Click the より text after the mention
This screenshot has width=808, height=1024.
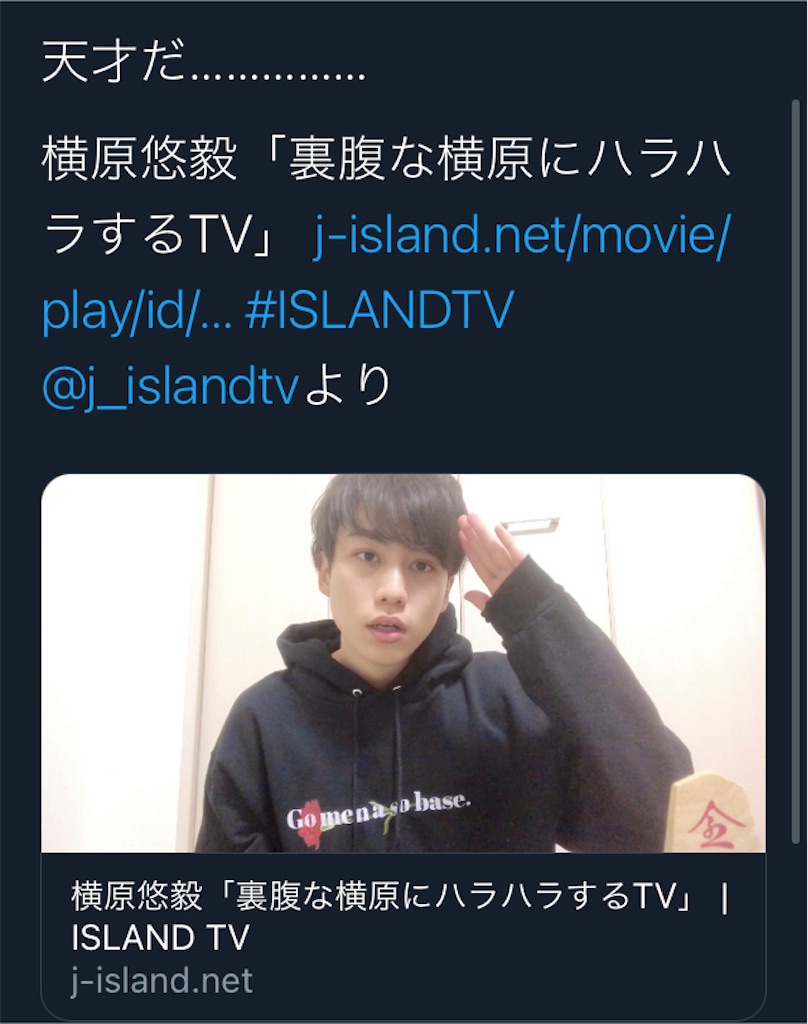coord(347,385)
